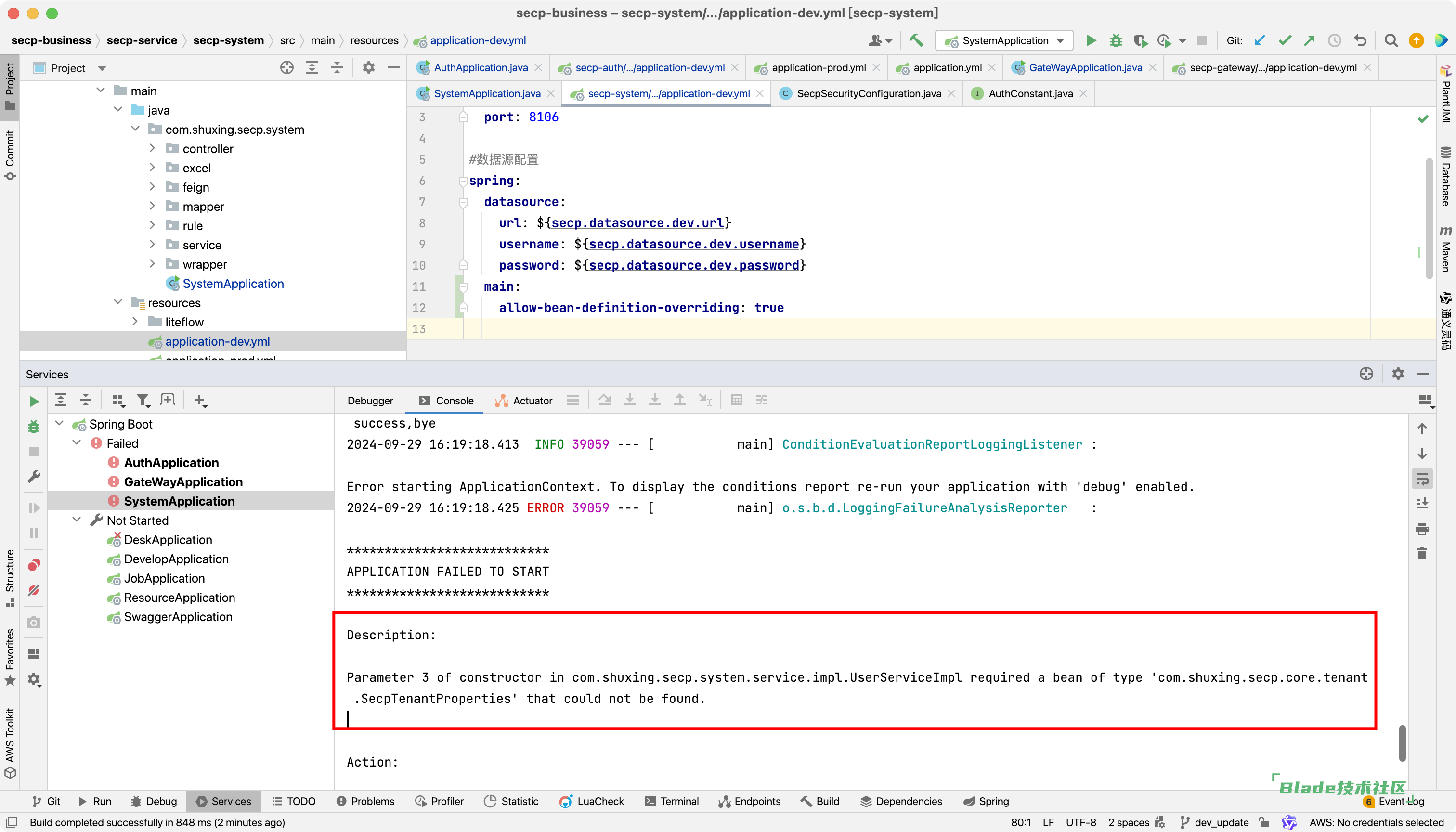This screenshot has width=1456, height=832.
Task: Click Scroll to End icon in console
Action: pyautogui.click(x=1422, y=504)
